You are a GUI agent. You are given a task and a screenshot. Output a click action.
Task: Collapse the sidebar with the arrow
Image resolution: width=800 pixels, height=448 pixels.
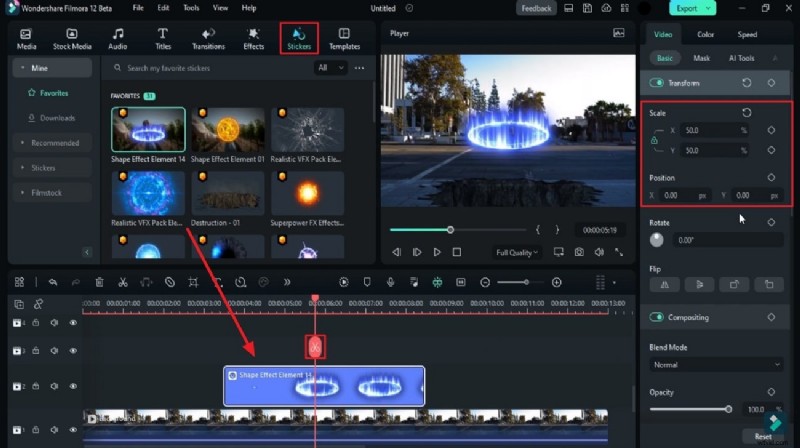(86, 252)
